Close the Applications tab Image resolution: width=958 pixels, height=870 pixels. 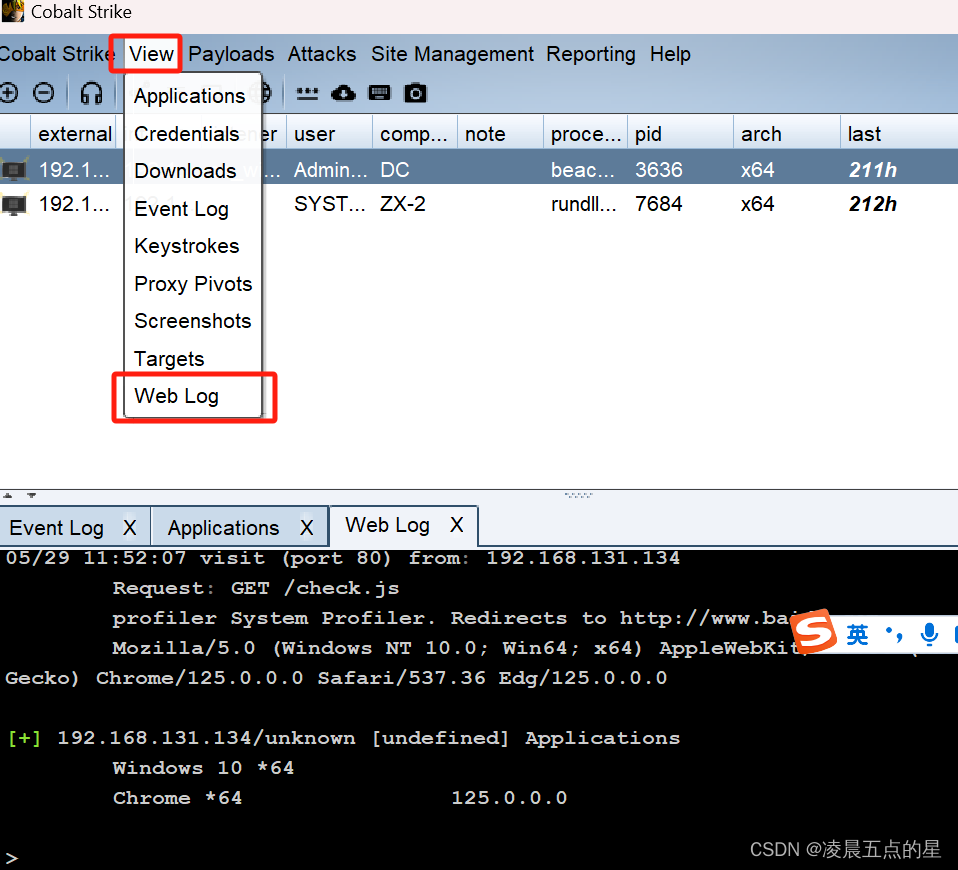[x=307, y=527]
